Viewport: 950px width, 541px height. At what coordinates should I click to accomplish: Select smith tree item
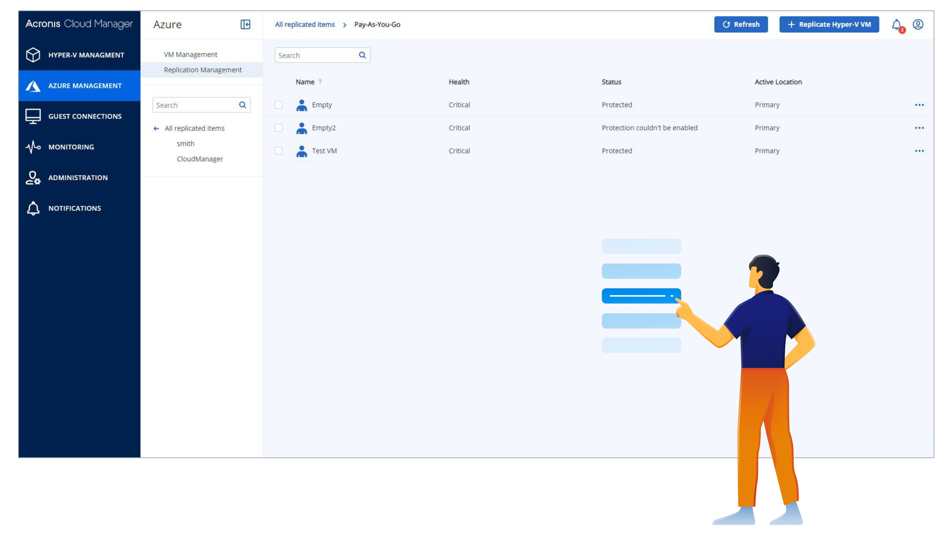pyautogui.click(x=185, y=144)
